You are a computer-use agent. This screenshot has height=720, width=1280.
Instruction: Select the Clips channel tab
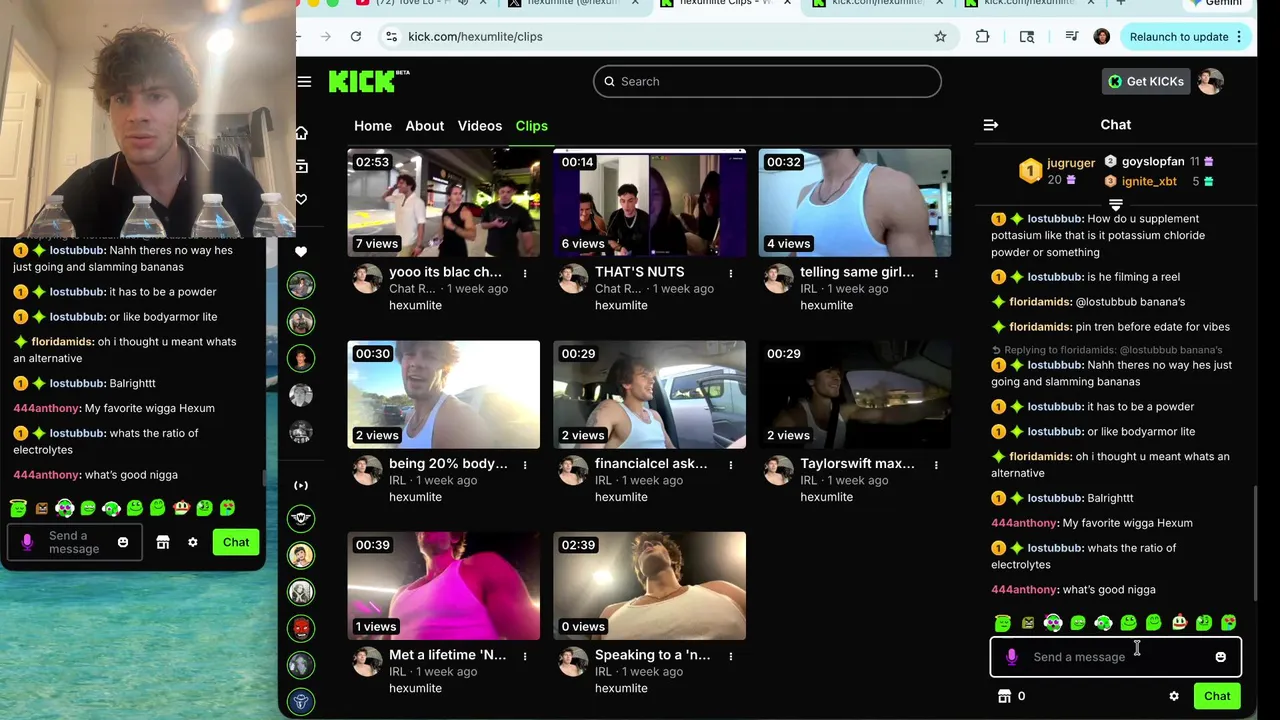tap(532, 126)
